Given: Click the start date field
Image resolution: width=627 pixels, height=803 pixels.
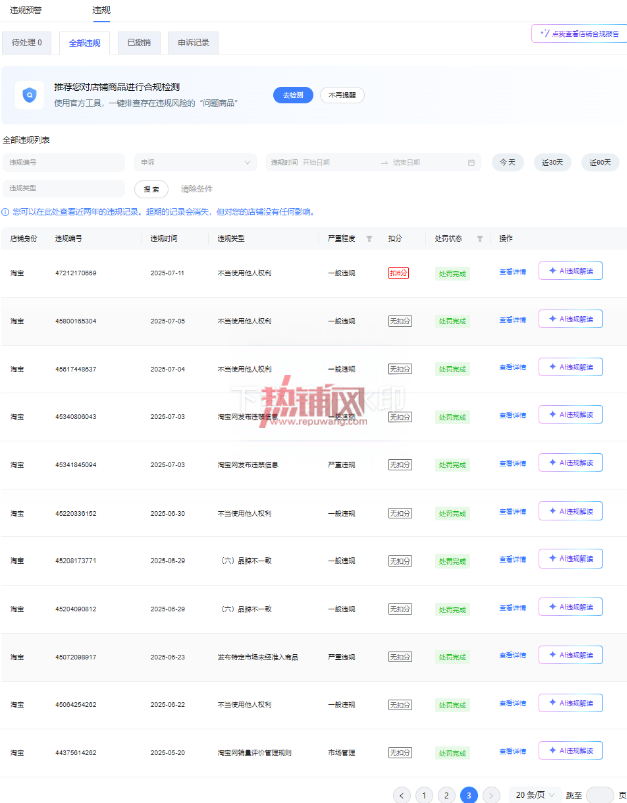Looking at the screenshot, I should [339, 162].
